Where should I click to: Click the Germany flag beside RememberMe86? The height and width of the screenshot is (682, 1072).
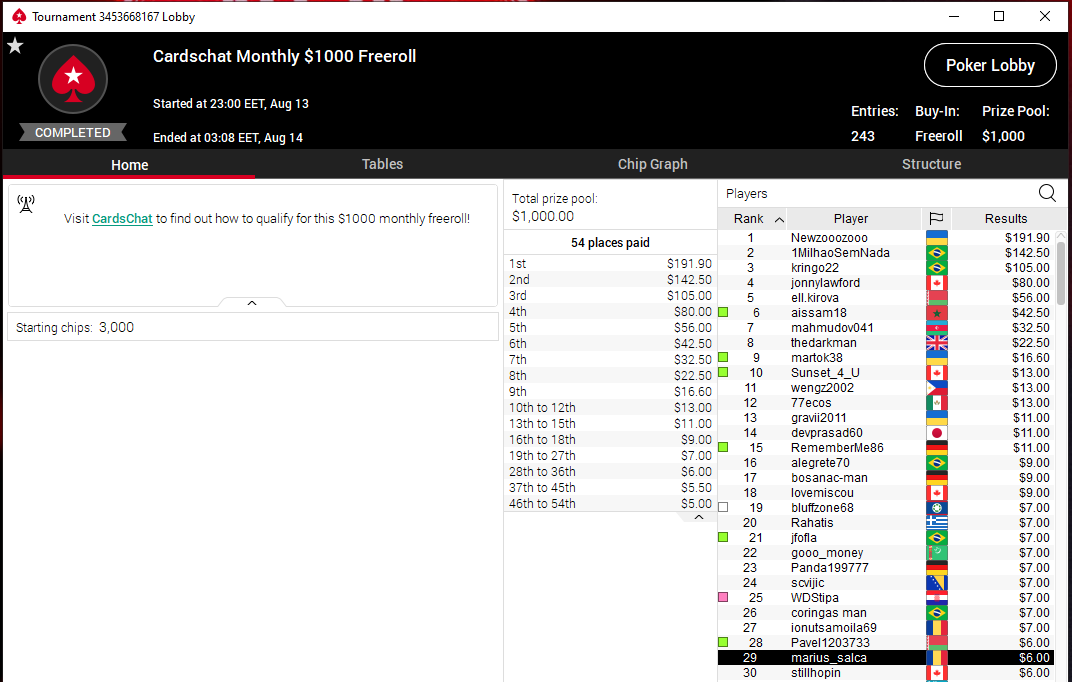[937, 448]
